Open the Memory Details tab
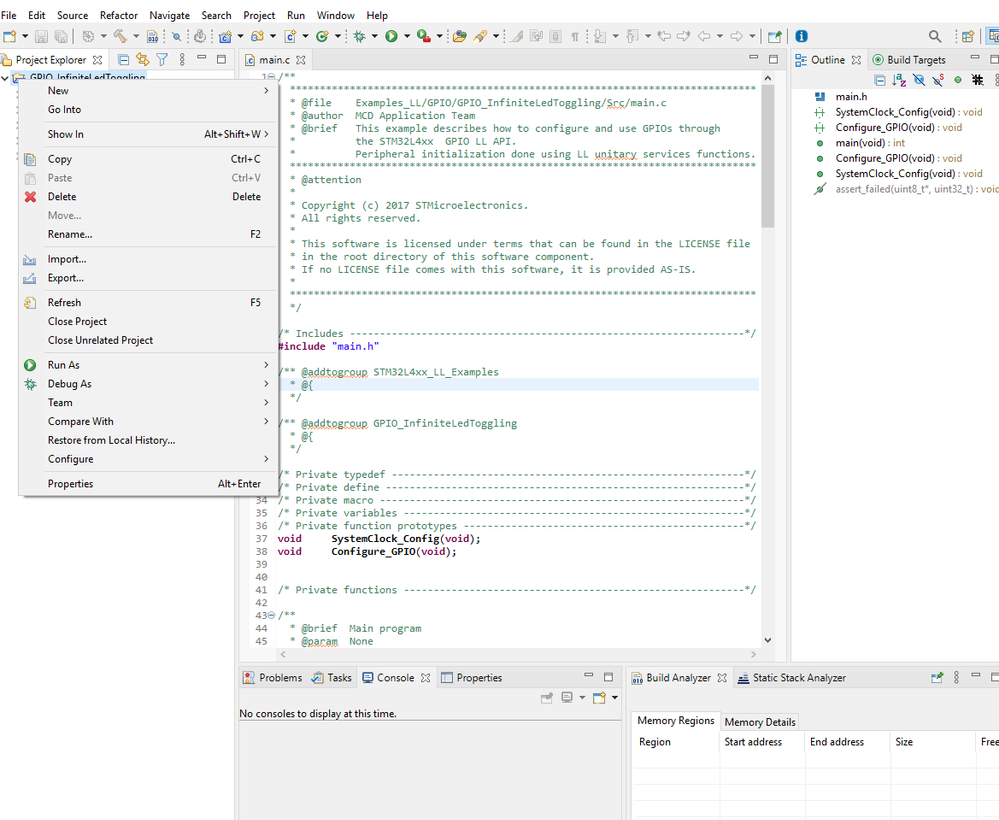 (x=760, y=722)
